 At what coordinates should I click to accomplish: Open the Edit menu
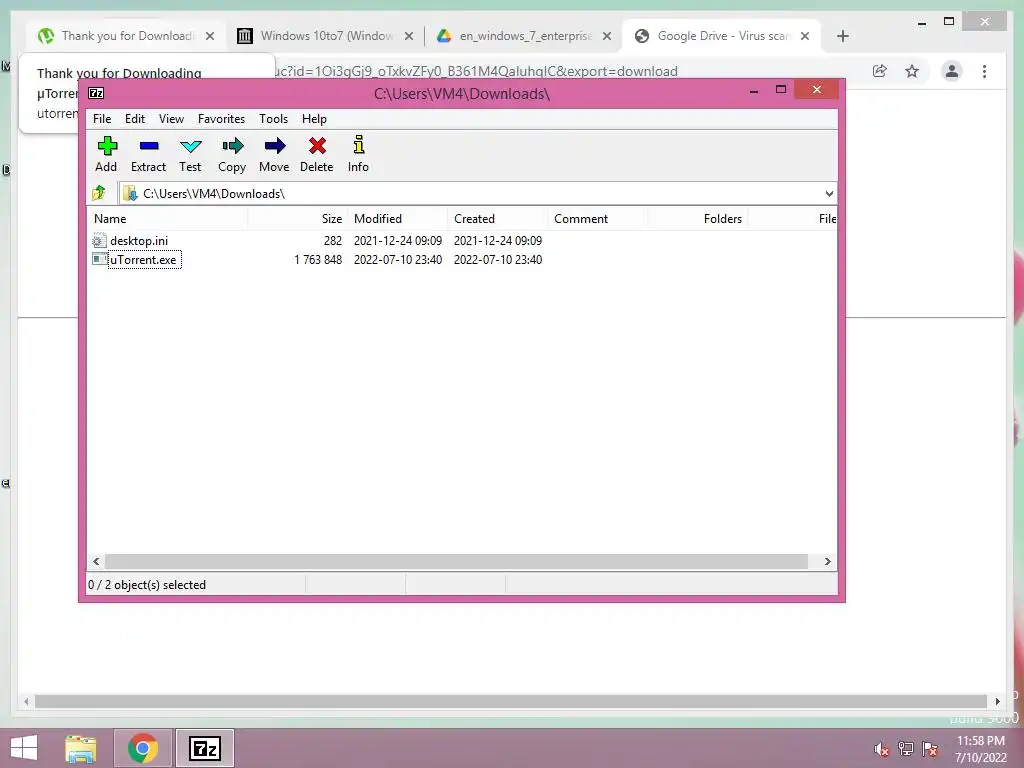(x=135, y=119)
